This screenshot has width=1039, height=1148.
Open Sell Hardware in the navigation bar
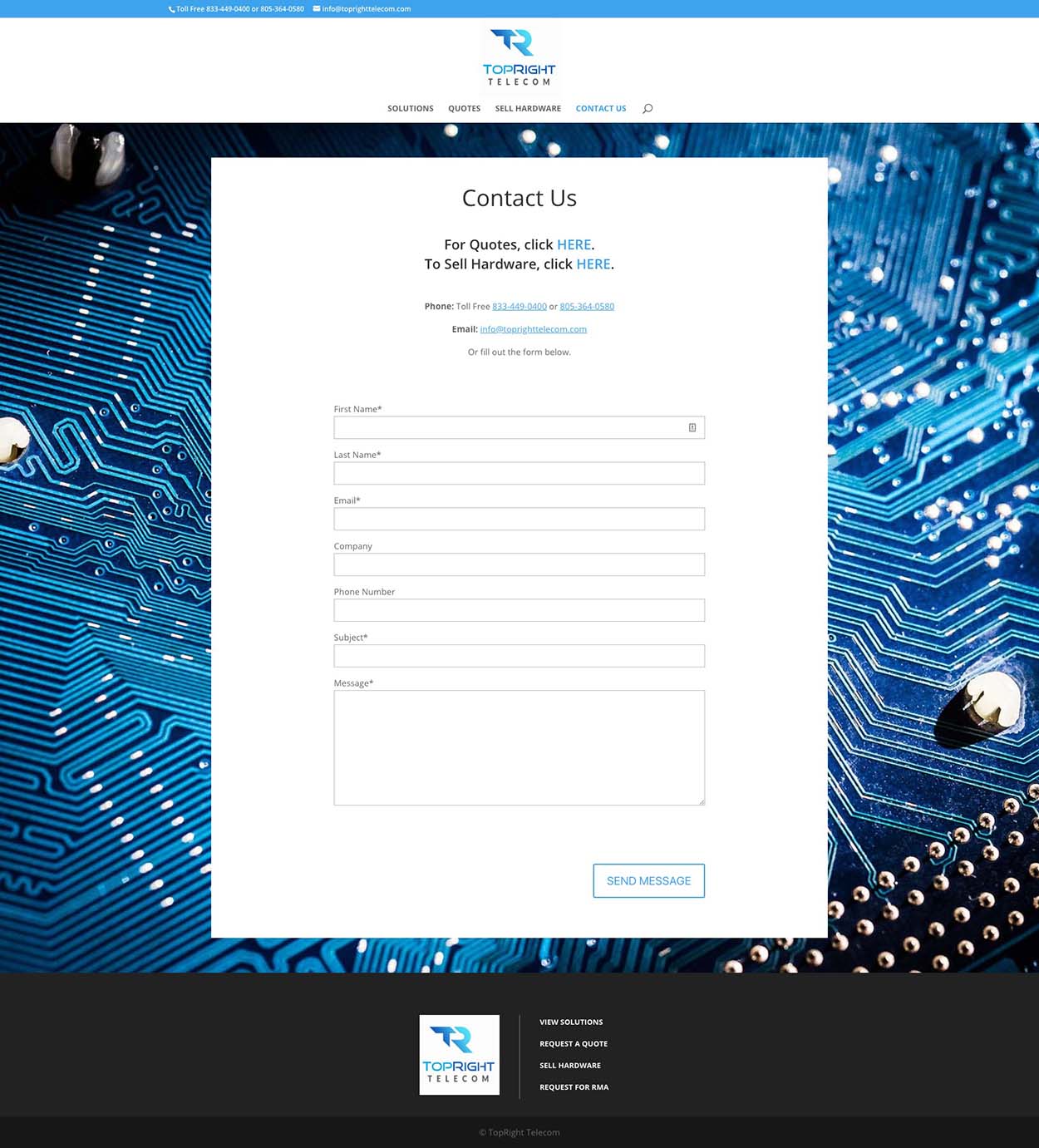[x=528, y=109]
